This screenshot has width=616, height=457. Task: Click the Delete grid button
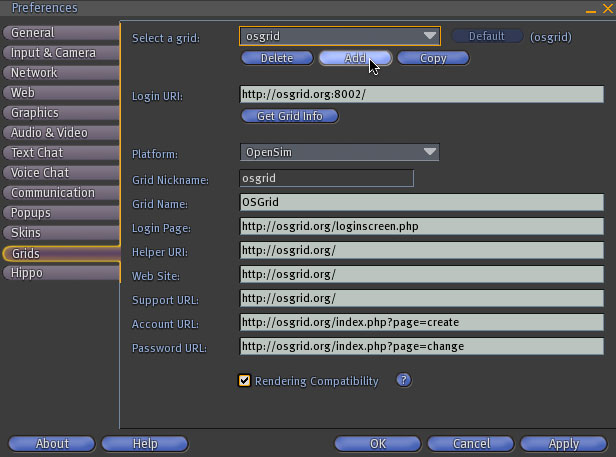coord(277,58)
